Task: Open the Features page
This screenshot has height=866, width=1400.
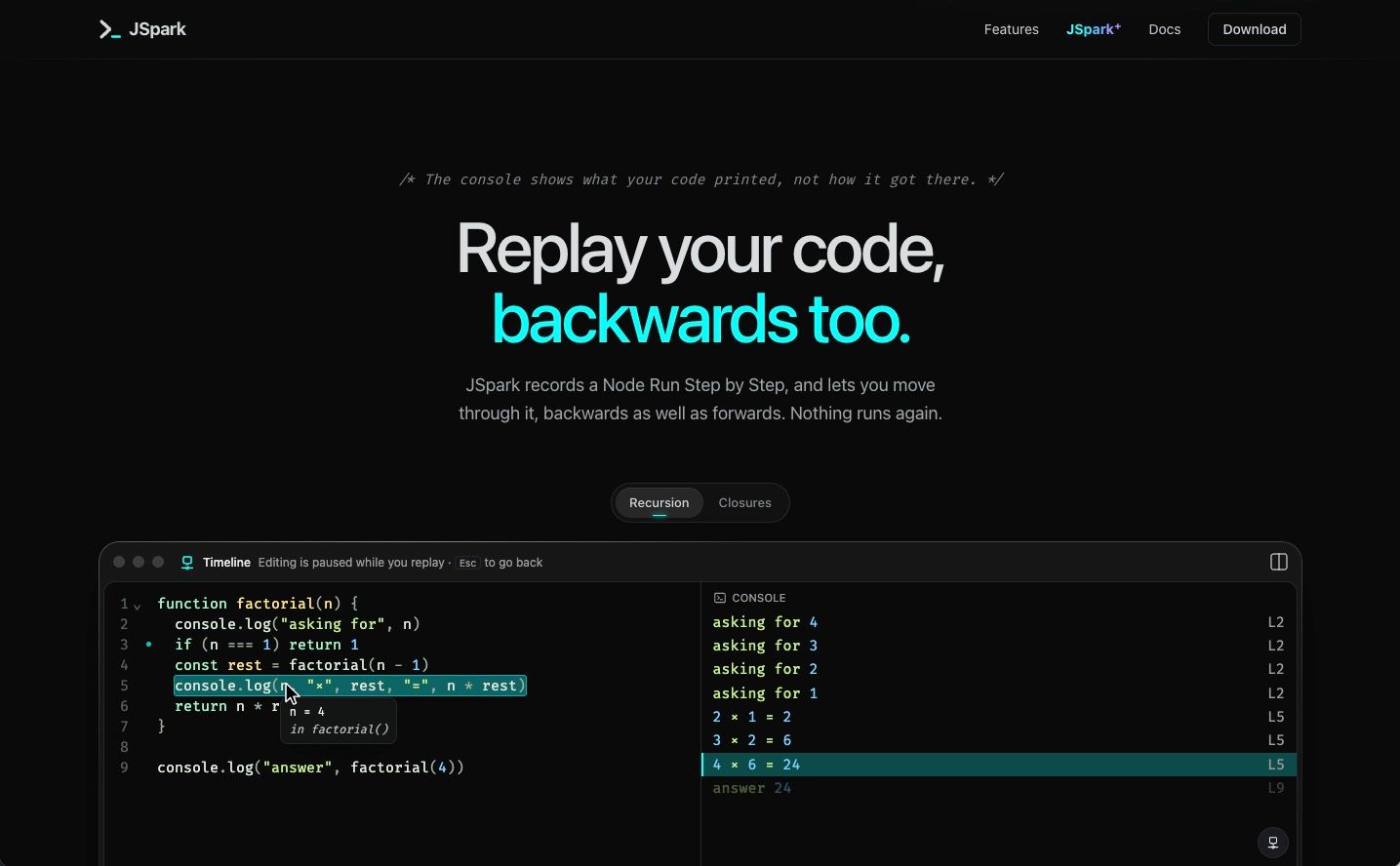Action: coord(1011,29)
